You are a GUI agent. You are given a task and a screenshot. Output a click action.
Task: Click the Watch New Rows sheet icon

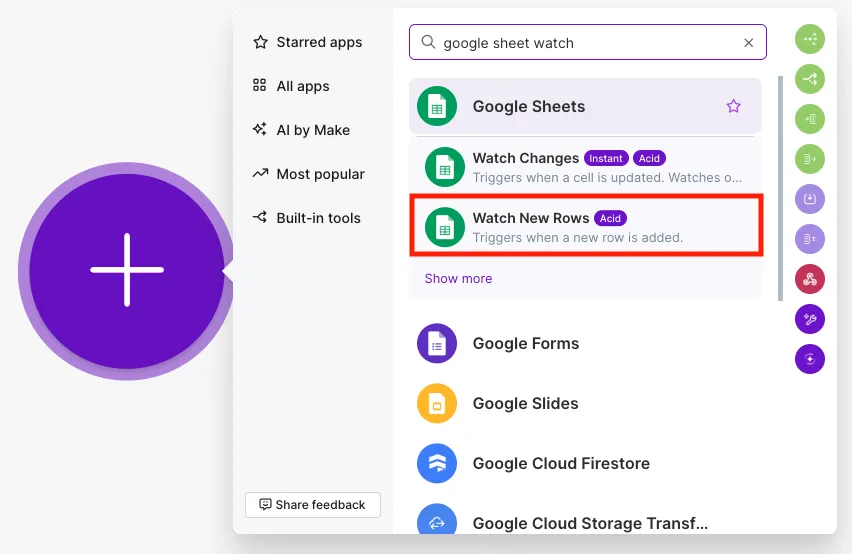[x=445, y=227]
